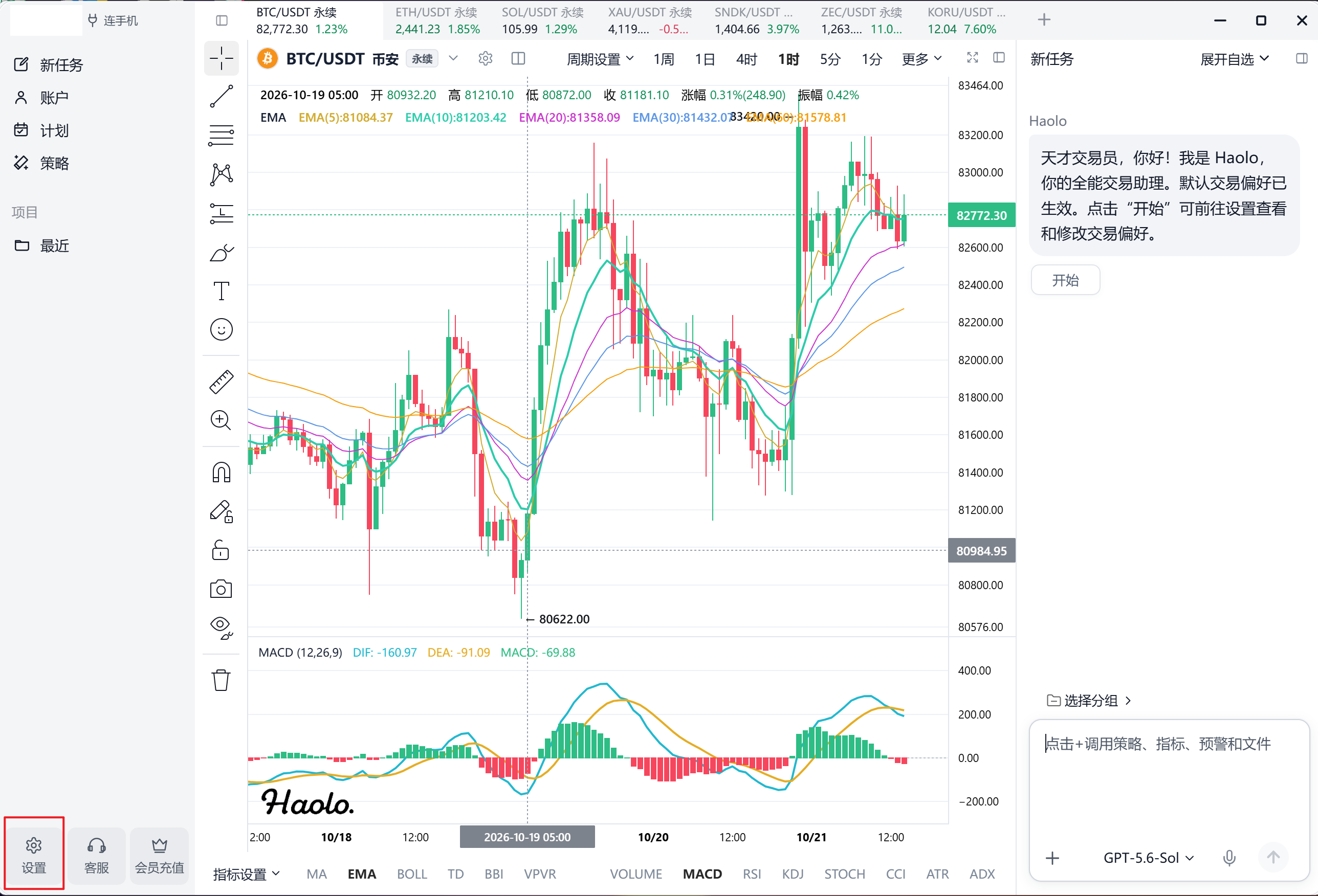Expand chart to fullscreen

[x=973, y=58]
